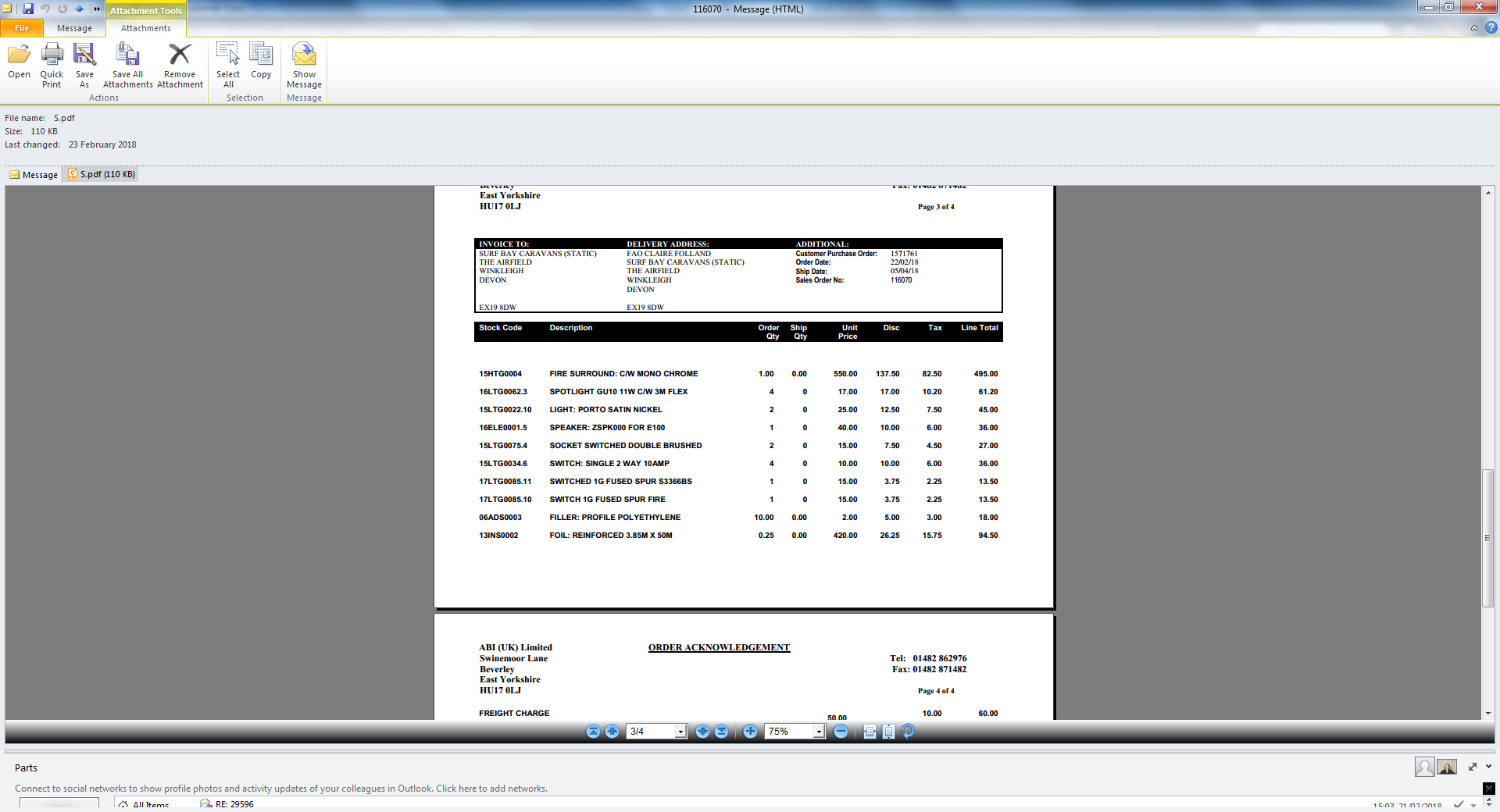Click the description SPOTLIGHT GU10 11W C/W 3M FLEX
This screenshot has width=1500, height=812.
click(x=619, y=392)
